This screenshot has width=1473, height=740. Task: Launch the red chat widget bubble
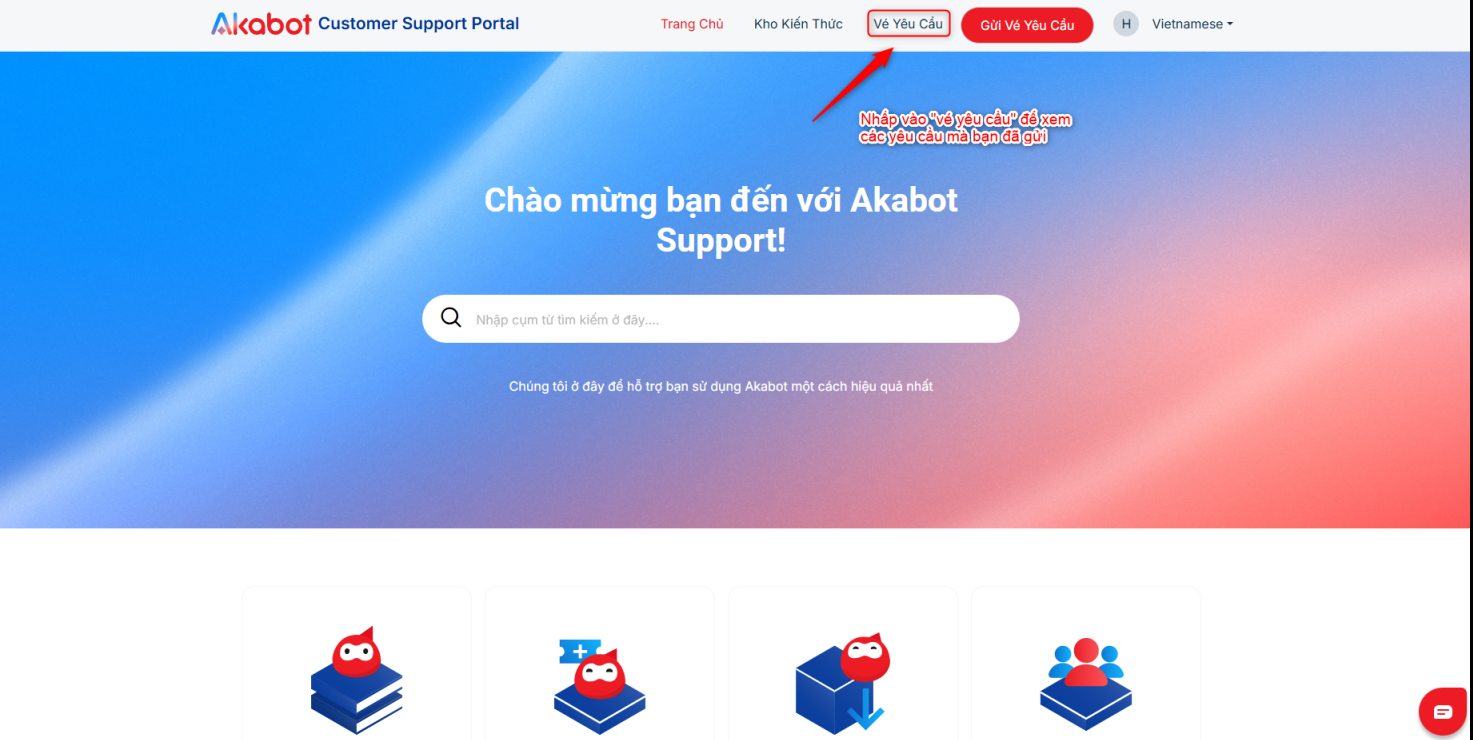pos(1442,711)
